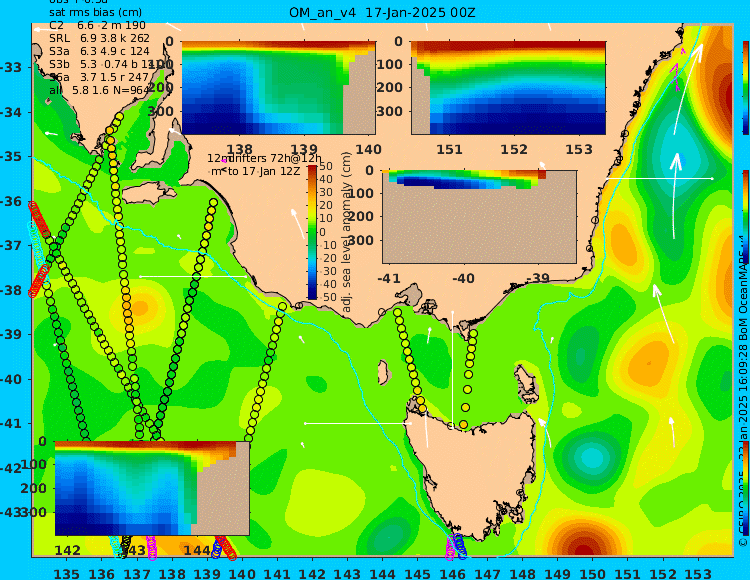Open the depth section inset spanning 142–144

point(152,488)
